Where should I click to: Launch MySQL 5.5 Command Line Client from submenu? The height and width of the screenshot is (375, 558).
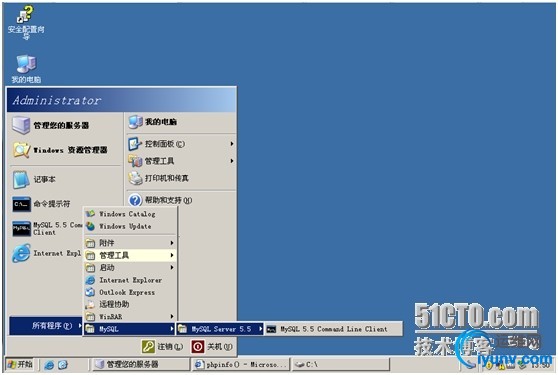(x=334, y=329)
